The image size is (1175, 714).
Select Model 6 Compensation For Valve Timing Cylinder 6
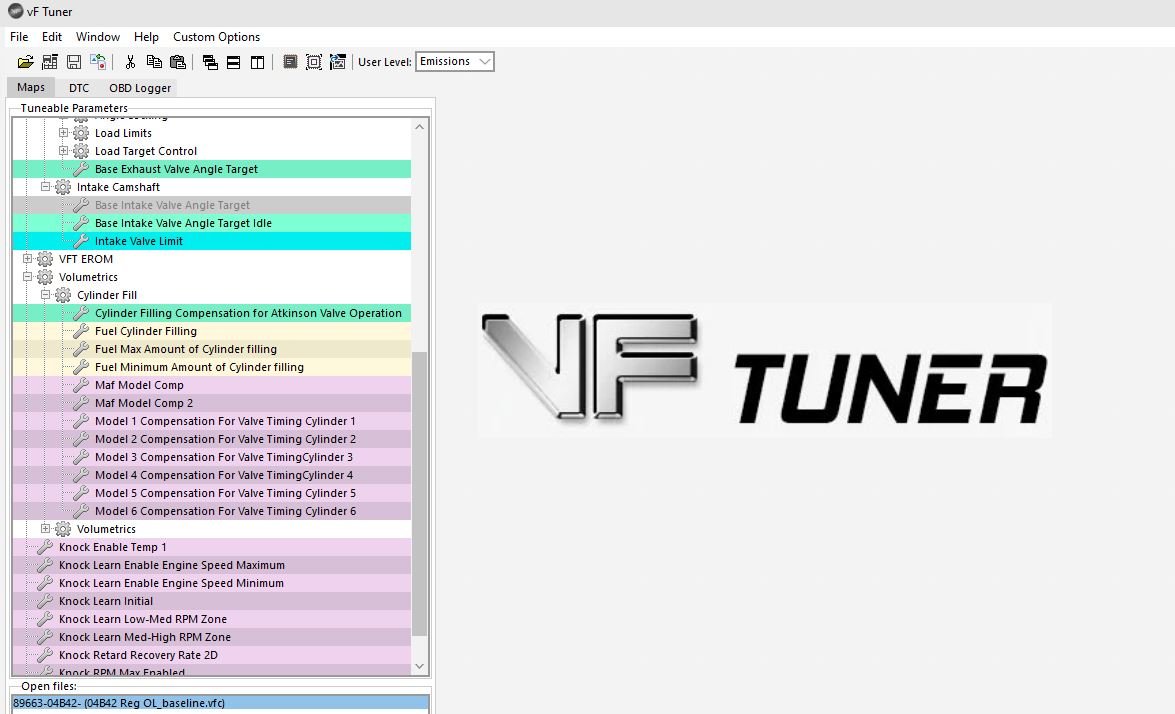point(211,511)
